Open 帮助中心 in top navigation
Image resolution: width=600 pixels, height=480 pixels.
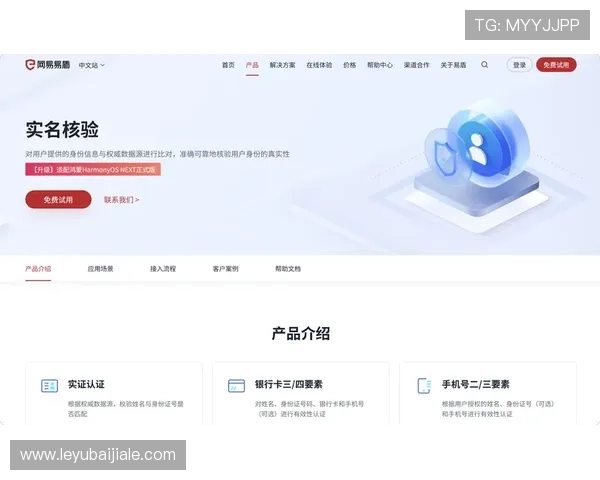380,65
